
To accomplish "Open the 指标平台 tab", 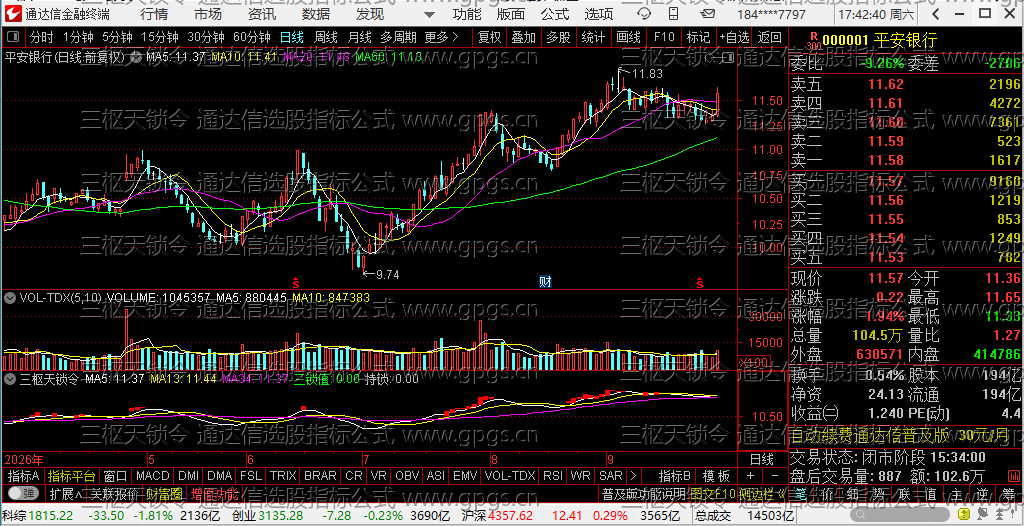I will pos(71,476).
